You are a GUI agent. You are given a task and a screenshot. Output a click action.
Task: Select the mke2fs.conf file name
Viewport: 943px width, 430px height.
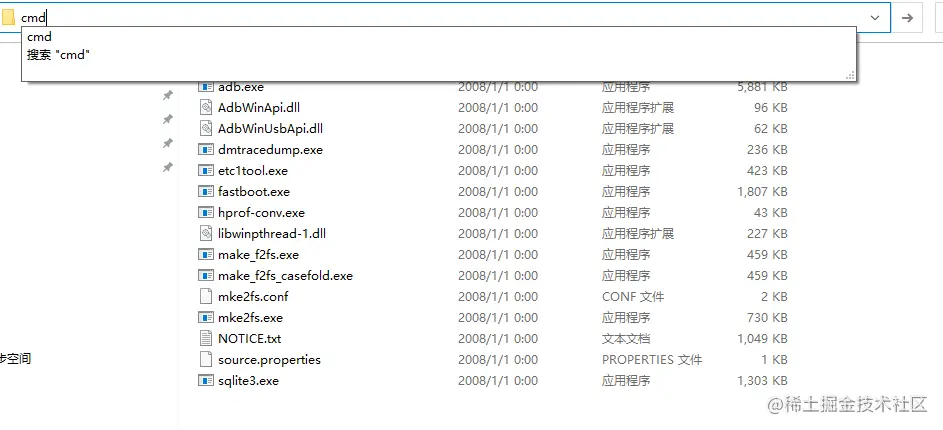pos(253,296)
